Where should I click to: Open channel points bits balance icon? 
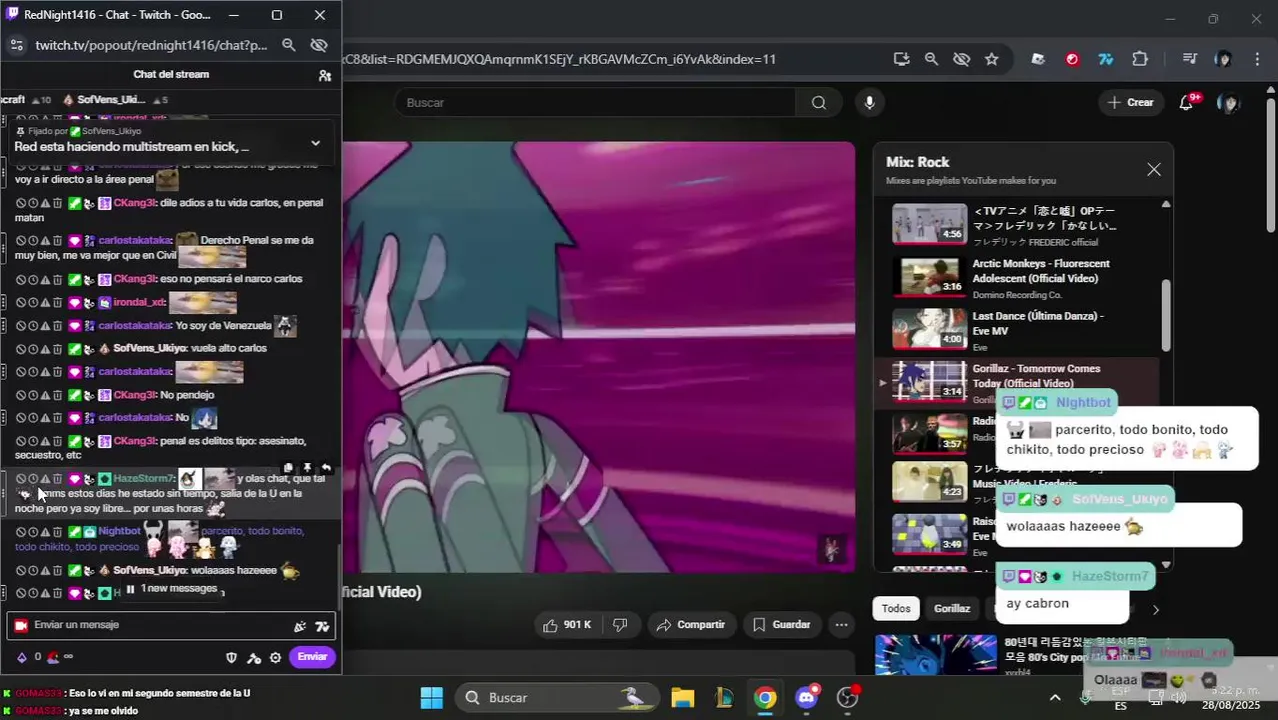coord(22,657)
